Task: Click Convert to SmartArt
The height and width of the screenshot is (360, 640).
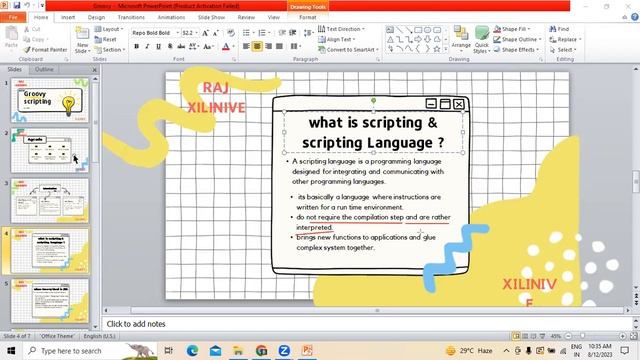Action: [348, 49]
